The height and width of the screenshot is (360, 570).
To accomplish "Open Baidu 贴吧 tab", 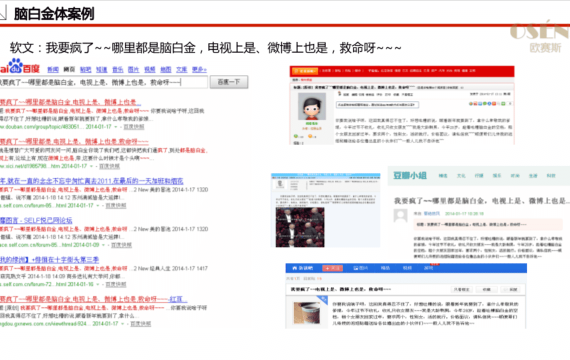I will tap(85, 69).
